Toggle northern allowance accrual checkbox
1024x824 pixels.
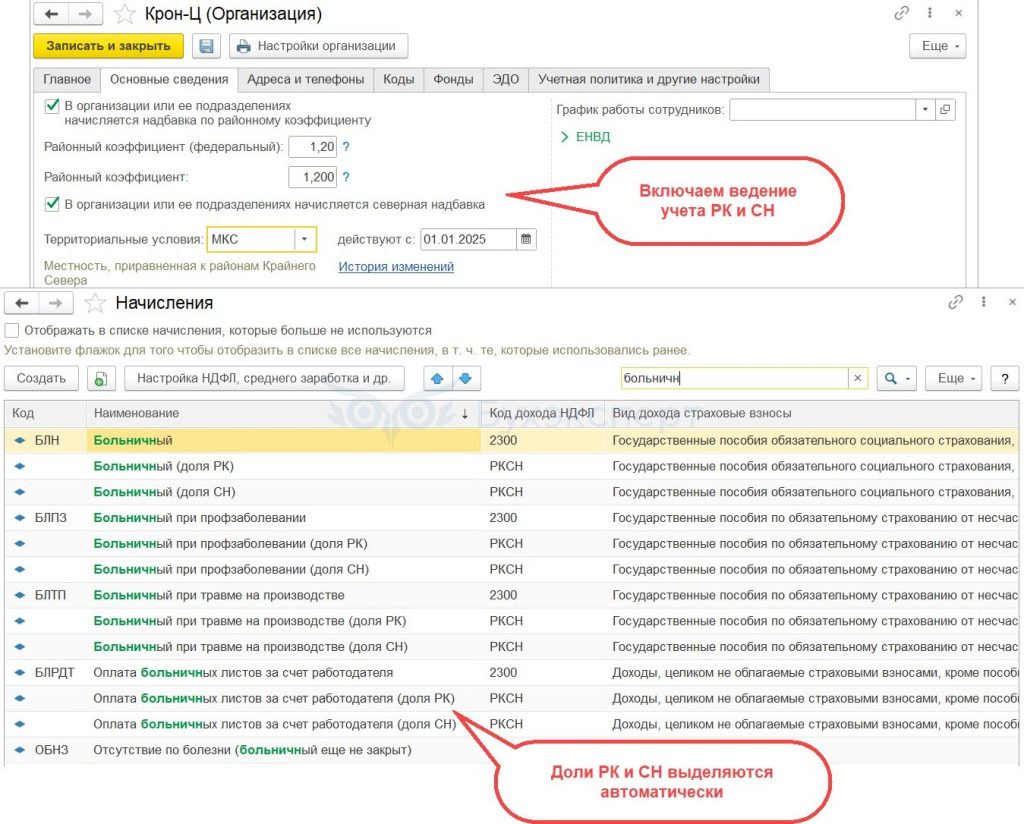52,204
